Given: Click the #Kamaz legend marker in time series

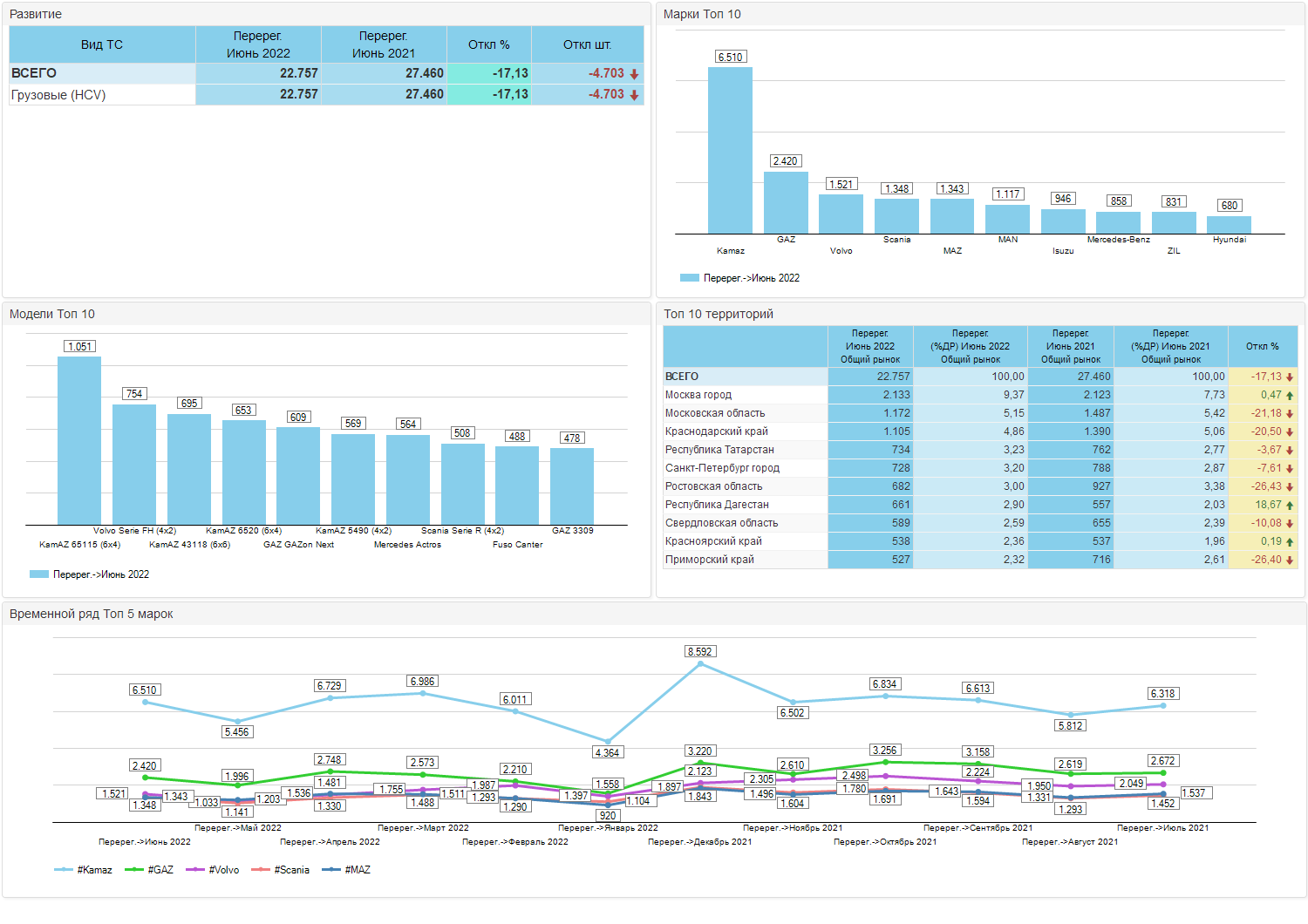Looking at the screenshot, I should click(x=64, y=870).
